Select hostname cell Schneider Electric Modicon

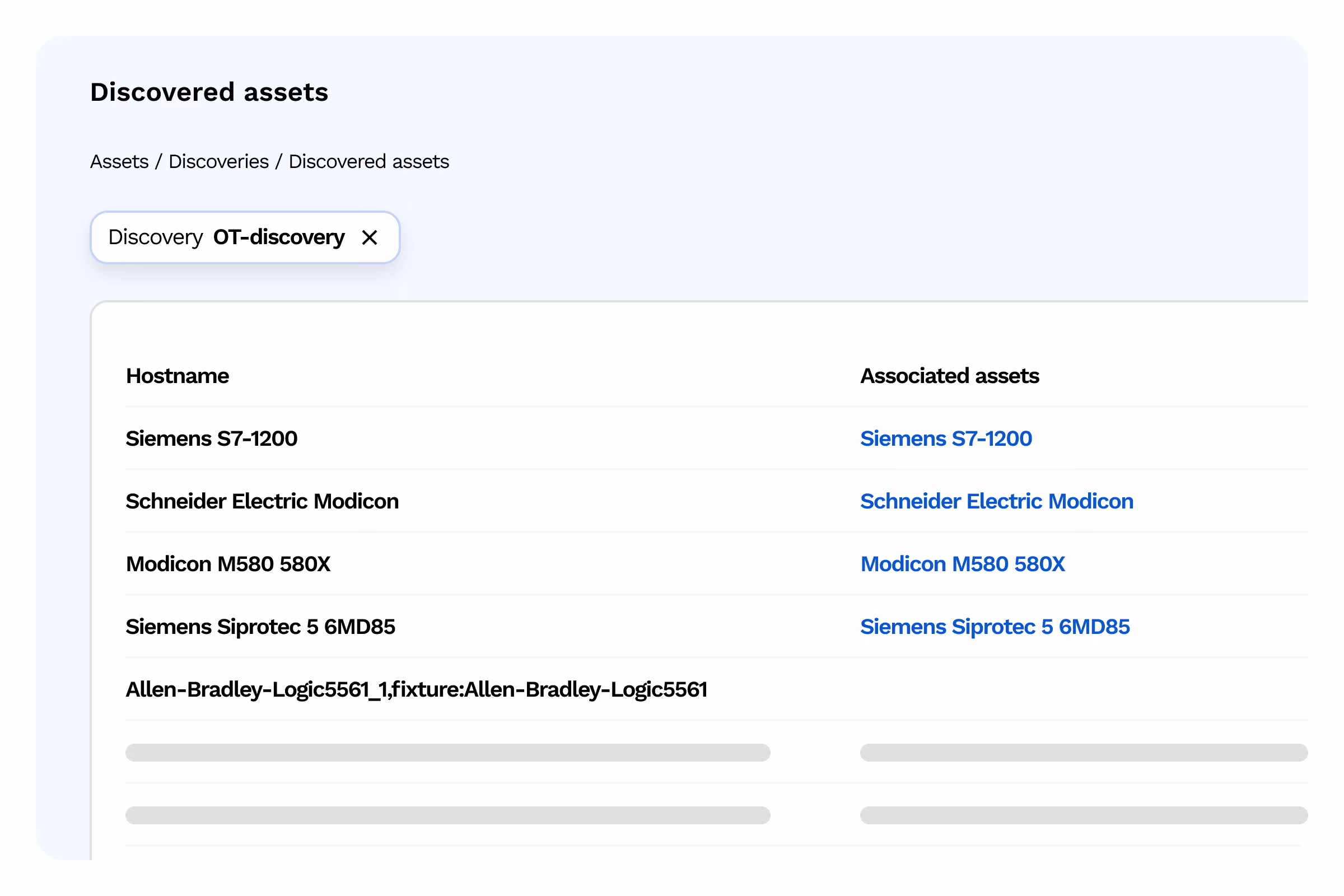pyautogui.click(x=262, y=501)
